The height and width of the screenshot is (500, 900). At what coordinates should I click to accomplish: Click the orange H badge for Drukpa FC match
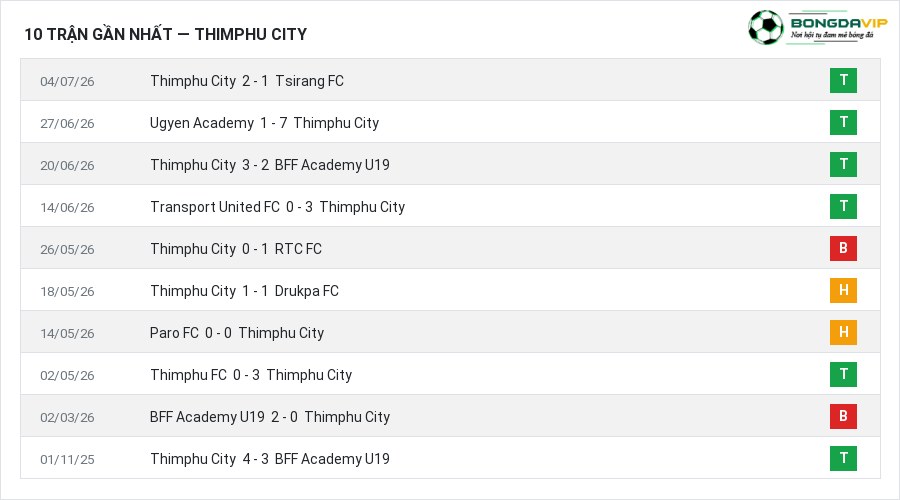(843, 290)
